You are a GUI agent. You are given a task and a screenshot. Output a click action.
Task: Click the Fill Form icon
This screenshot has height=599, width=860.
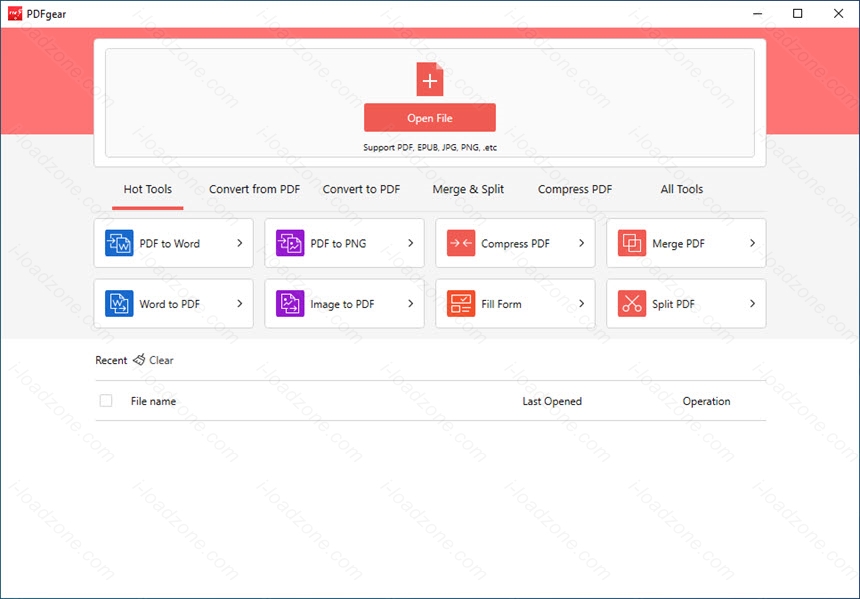click(x=461, y=303)
